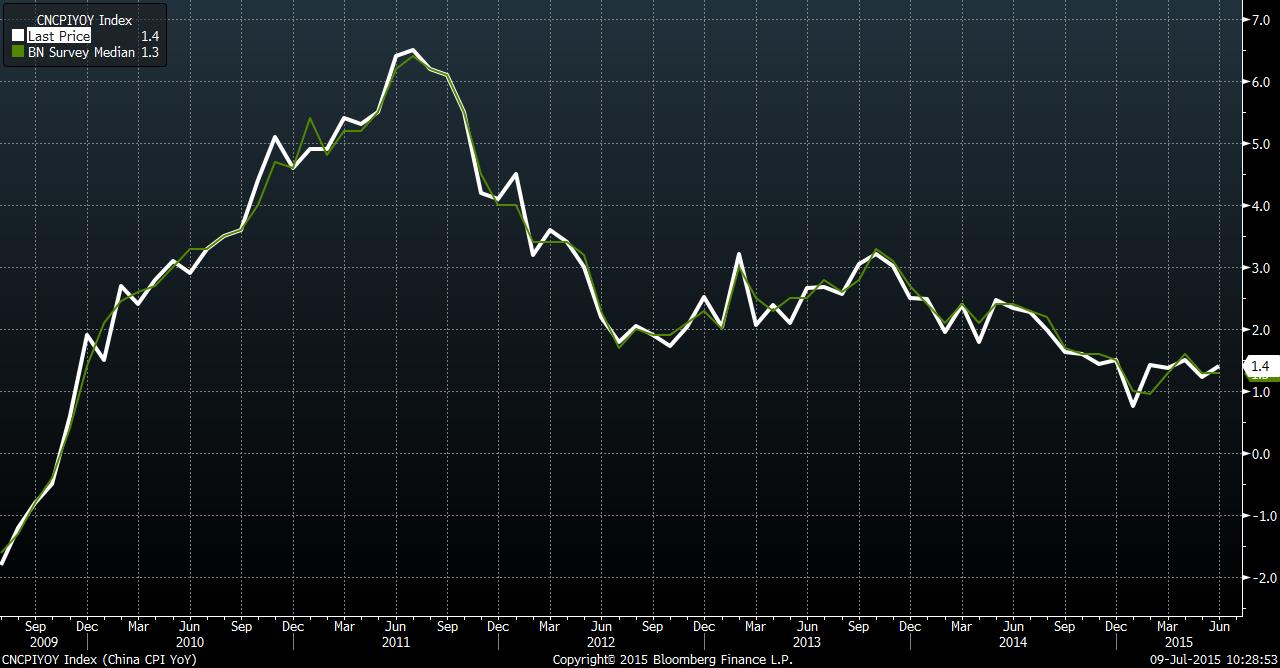The height and width of the screenshot is (668, 1280).
Task: Click the white Last Price legend swatch
Action: tap(17, 36)
